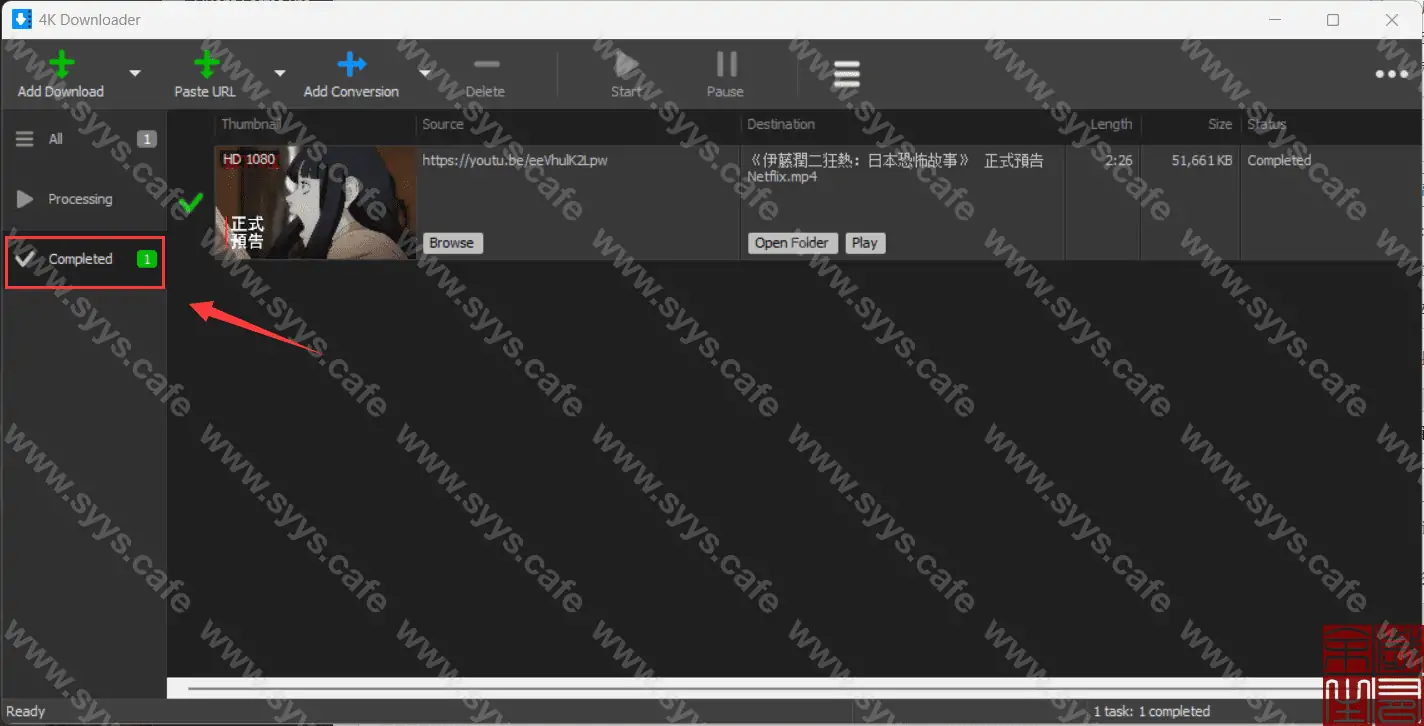Click the Open Folder button
Image resolution: width=1424 pixels, height=726 pixels.
point(791,243)
